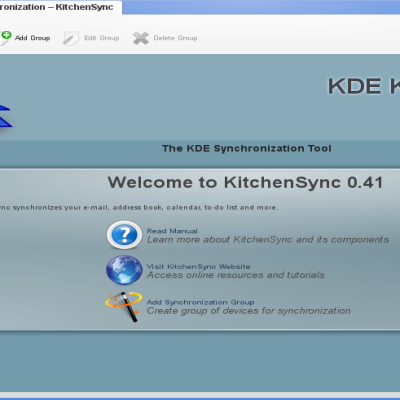Click the Edit Group pencil icon
400x400 pixels.
(71, 38)
